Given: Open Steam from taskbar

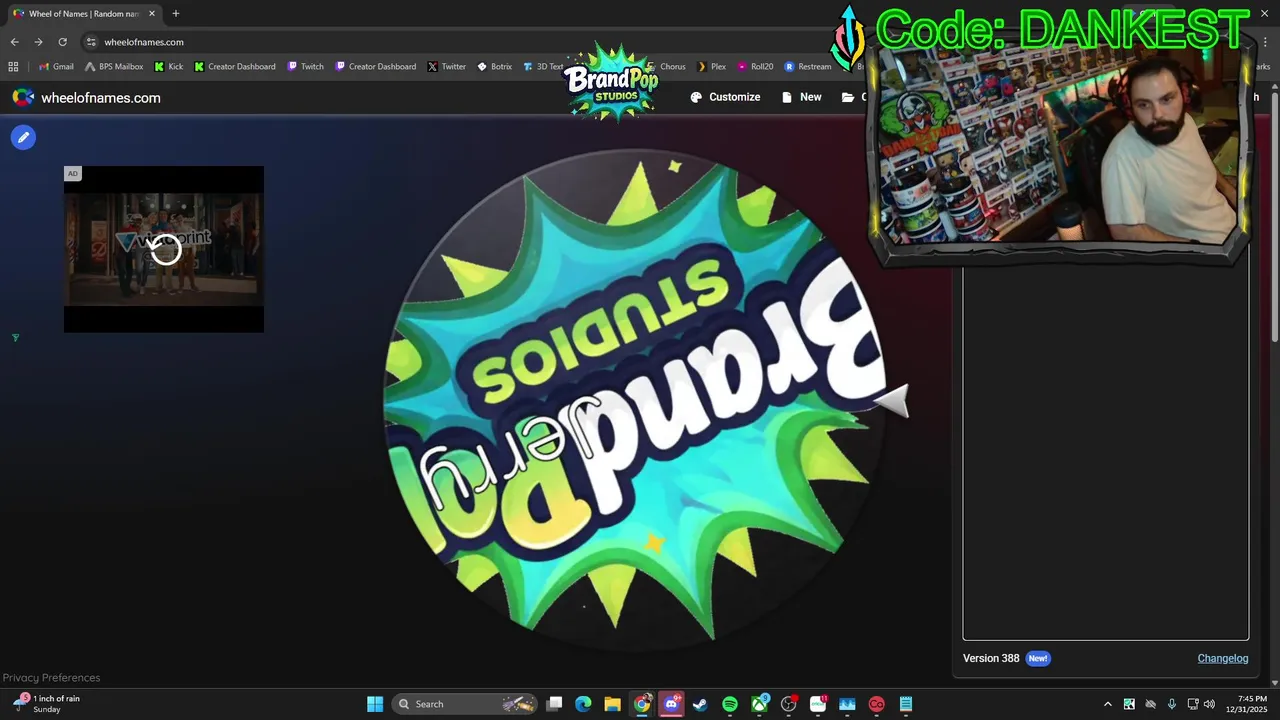Looking at the screenshot, I should point(700,704).
